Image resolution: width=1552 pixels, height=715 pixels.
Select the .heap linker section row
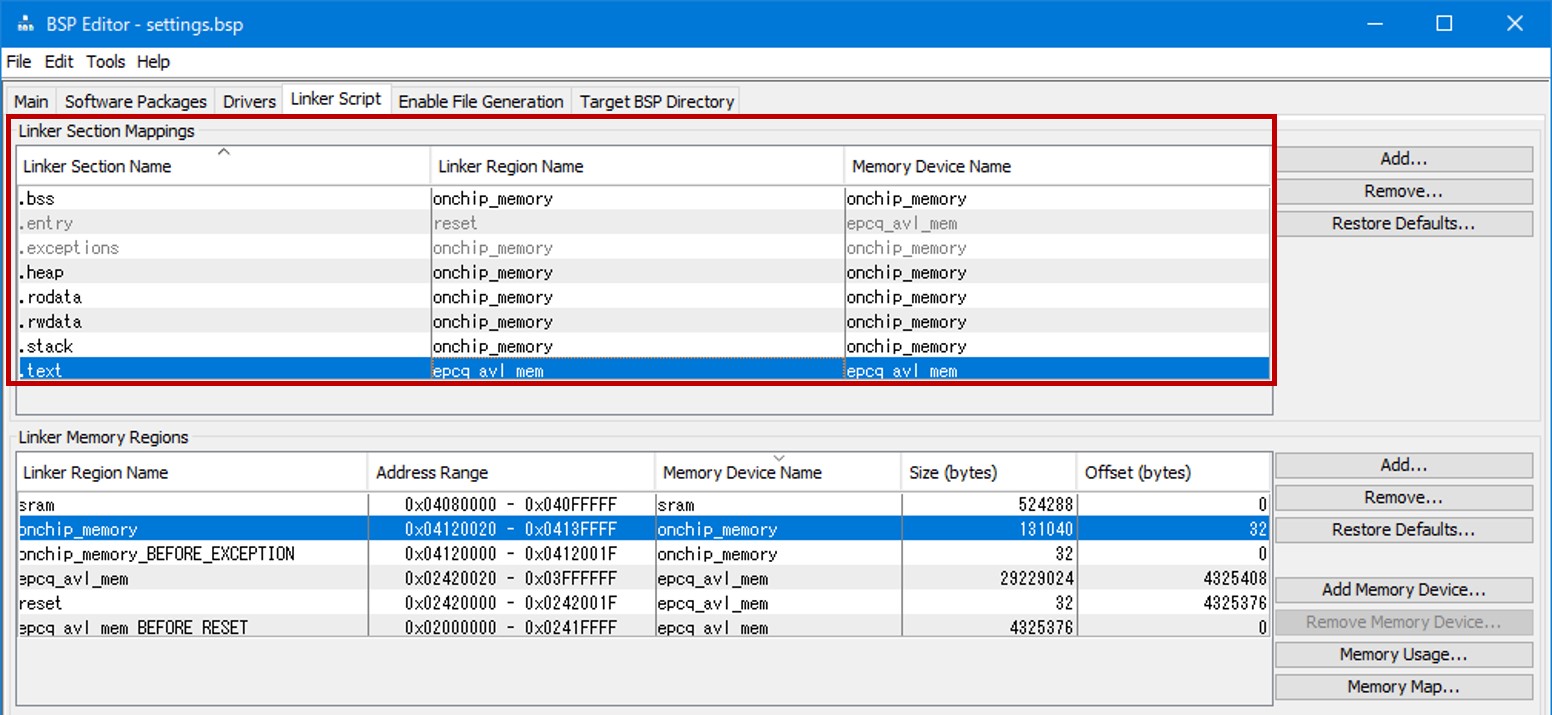pos(223,273)
